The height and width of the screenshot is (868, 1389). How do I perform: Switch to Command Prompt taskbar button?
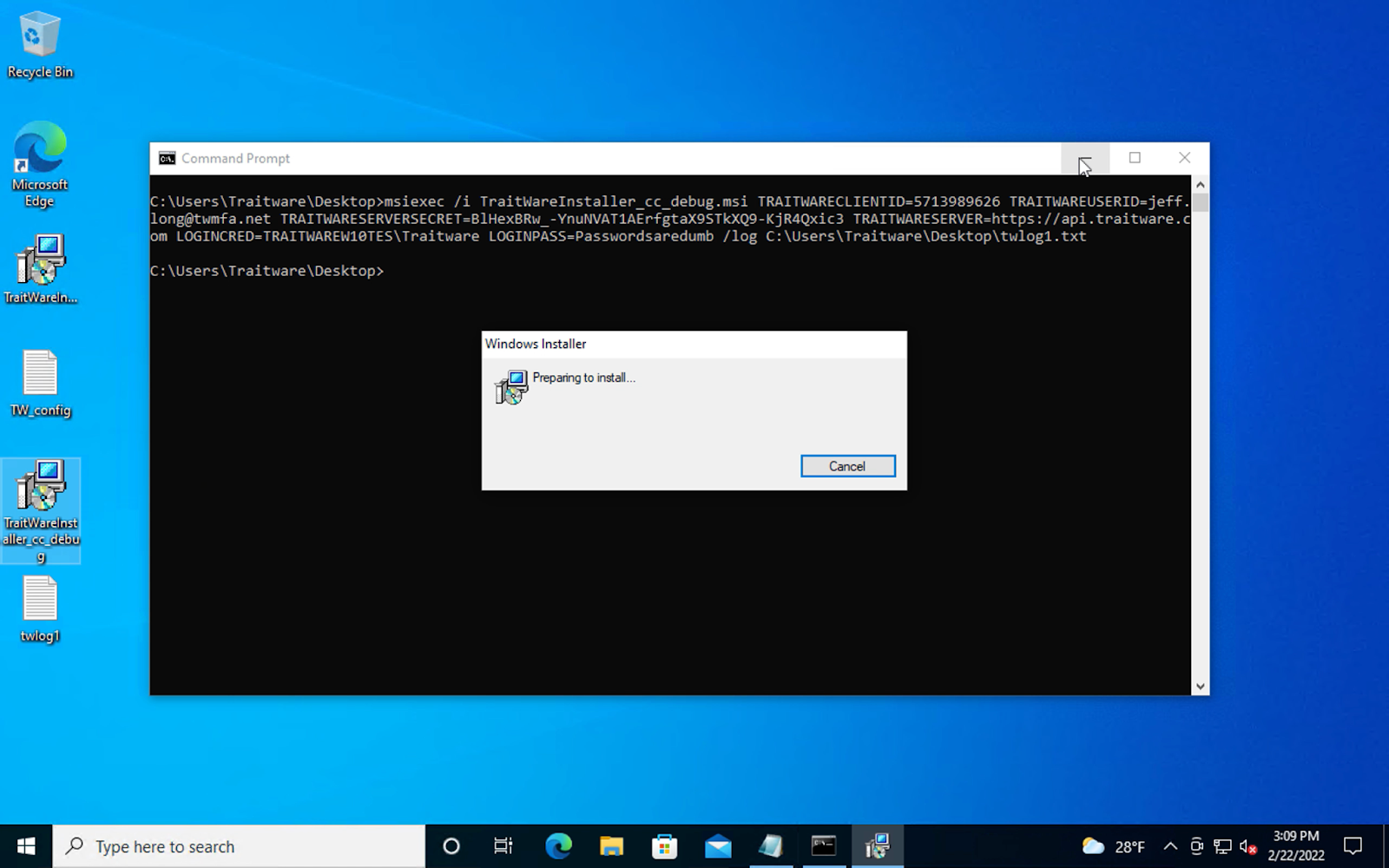coord(824,846)
